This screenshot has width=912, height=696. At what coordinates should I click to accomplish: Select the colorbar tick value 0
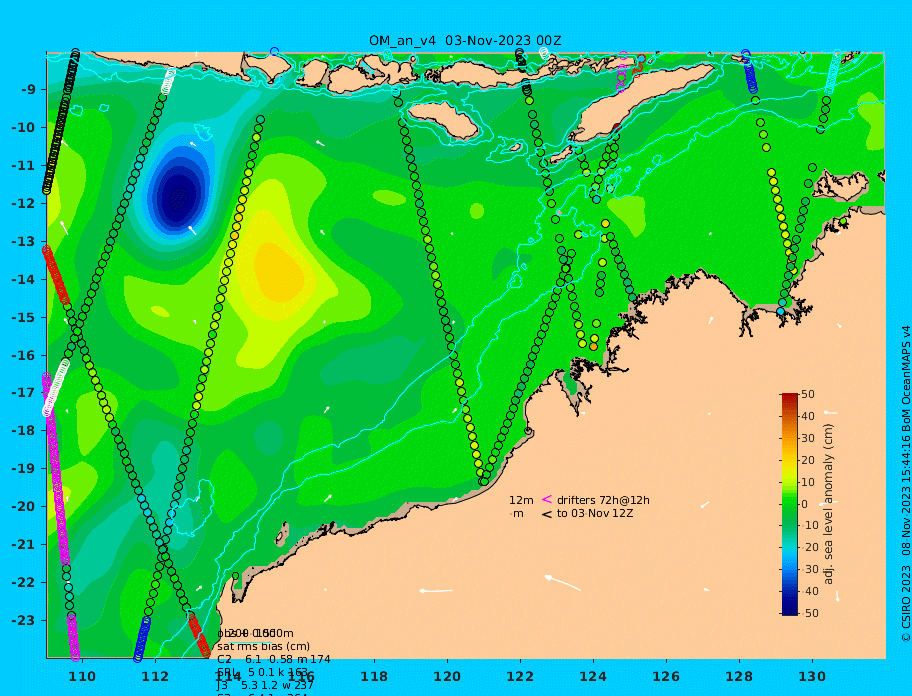pos(805,504)
